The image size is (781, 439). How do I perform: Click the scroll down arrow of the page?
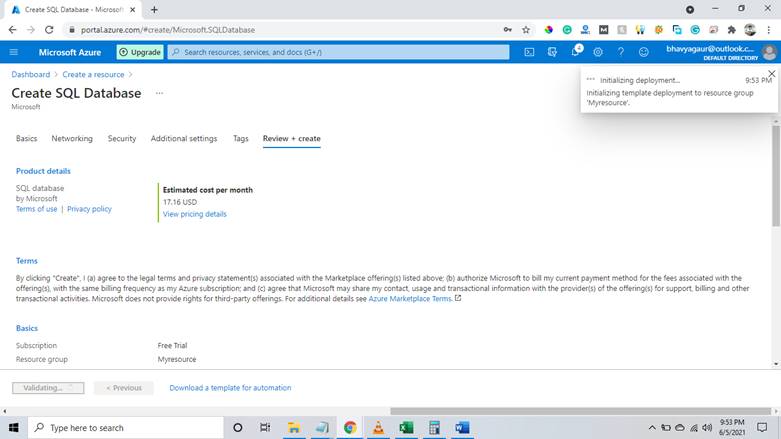pyautogui.click(x=776, y=364)
